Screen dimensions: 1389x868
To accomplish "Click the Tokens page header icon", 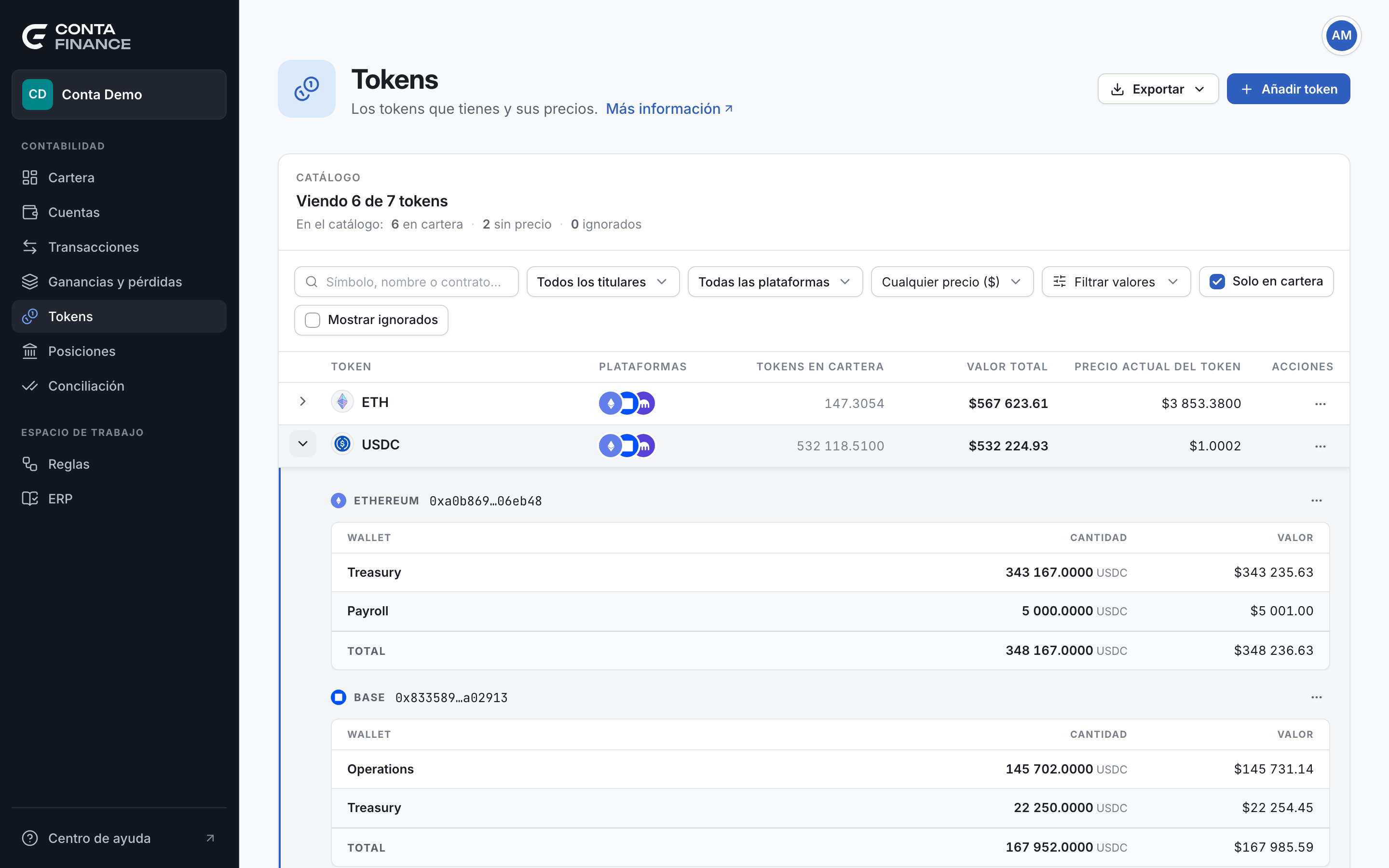I will (307, 89).
